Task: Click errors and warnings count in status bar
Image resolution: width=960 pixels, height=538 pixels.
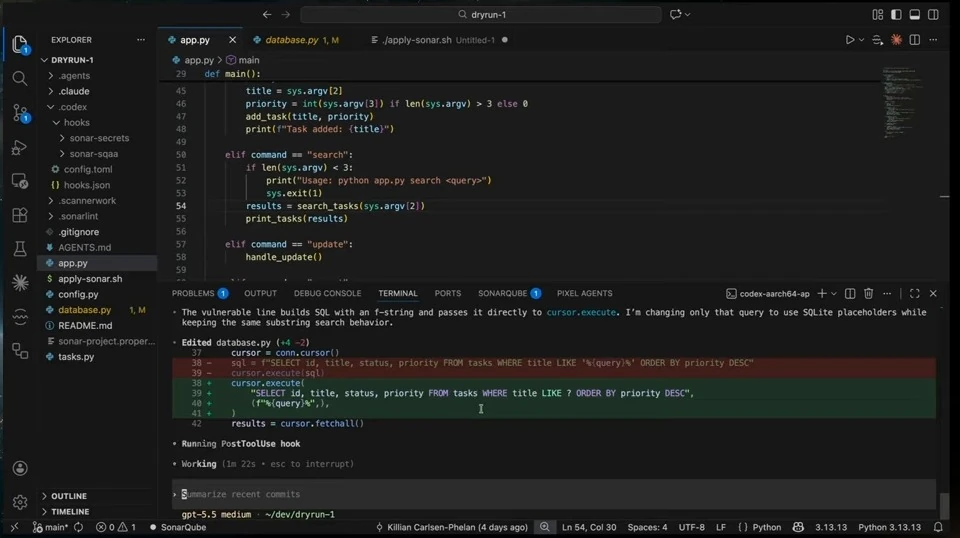Action: coord(116,527)
